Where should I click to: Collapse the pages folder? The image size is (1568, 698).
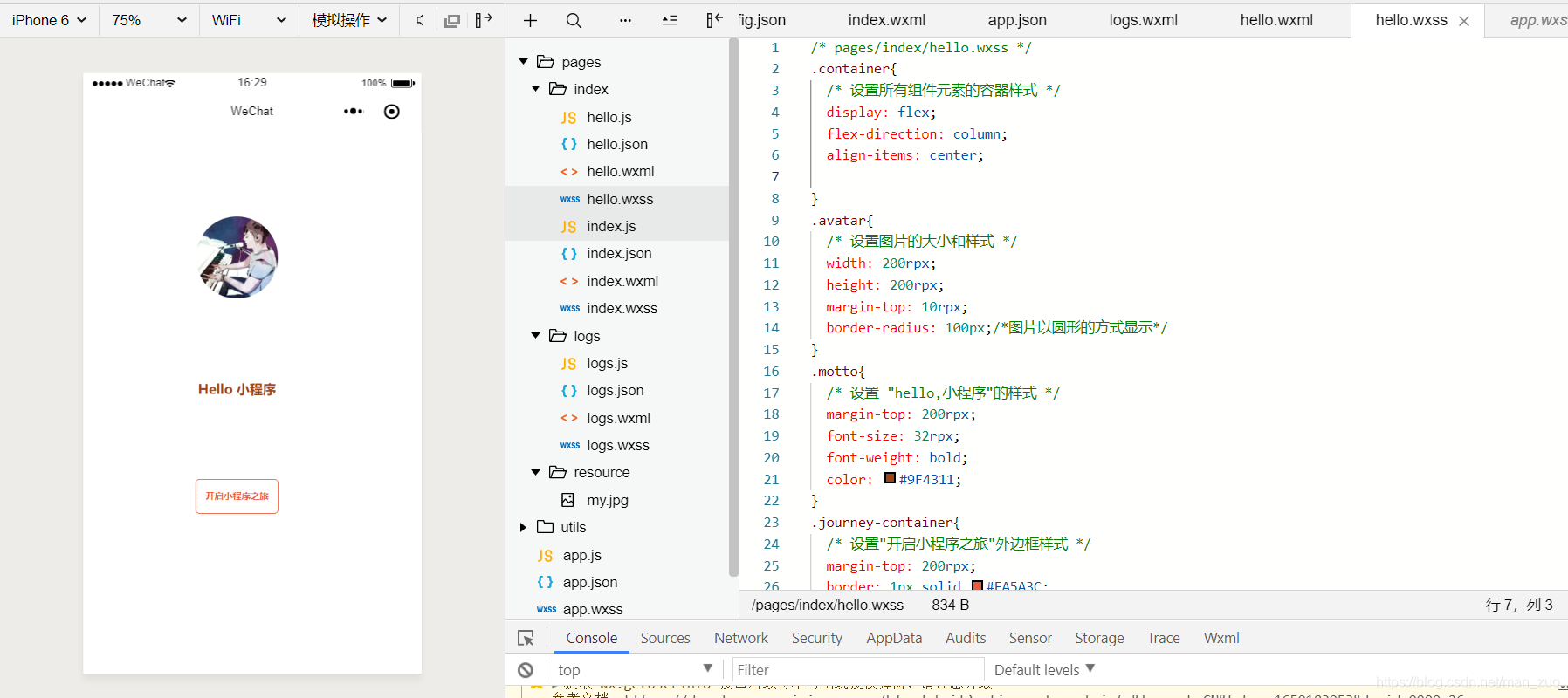point(524,62)
